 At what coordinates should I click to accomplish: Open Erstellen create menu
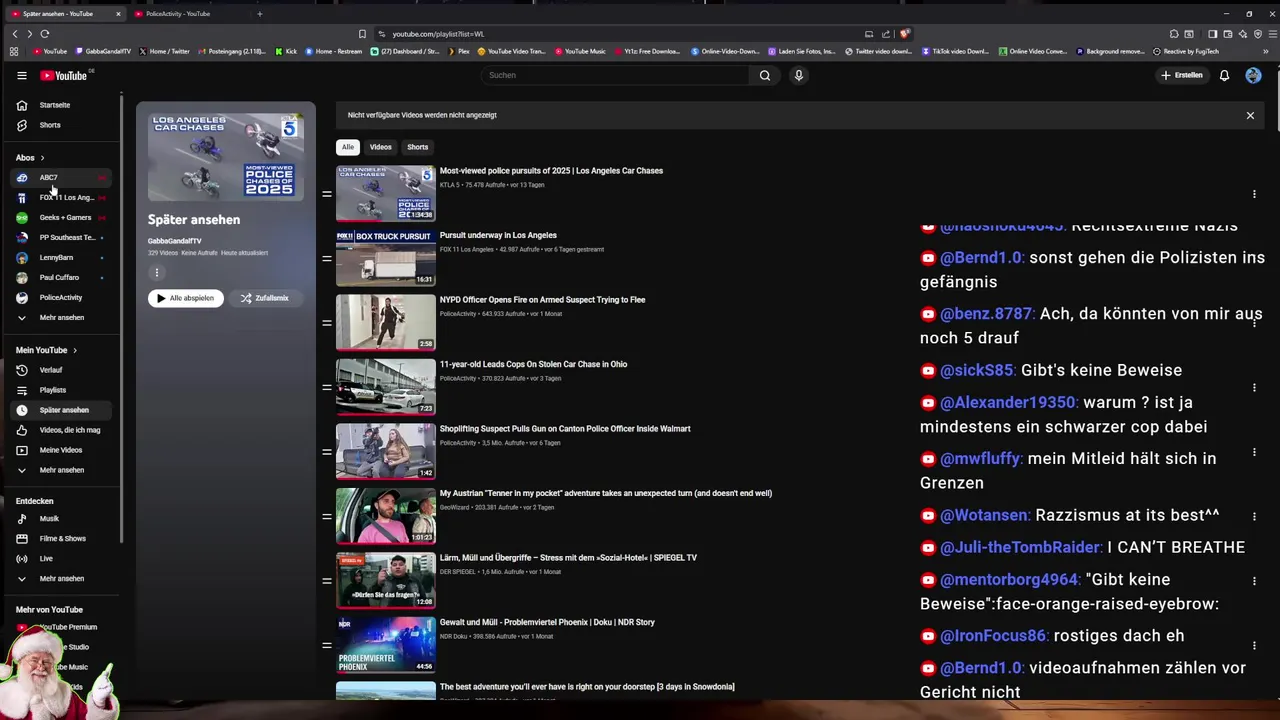tap(1181, 75)
